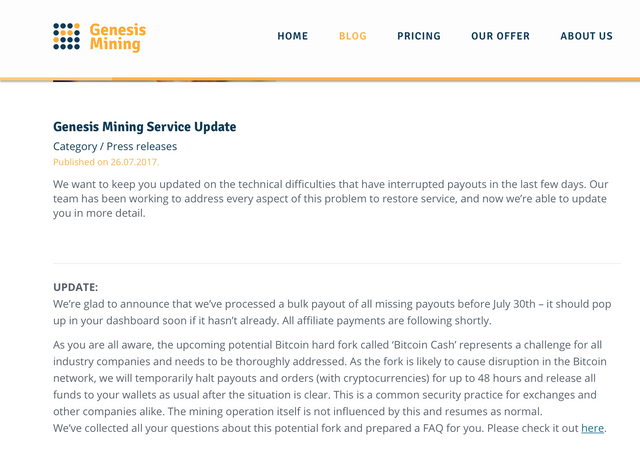
Task: Go to the HOME page
Action: point(293,36)
